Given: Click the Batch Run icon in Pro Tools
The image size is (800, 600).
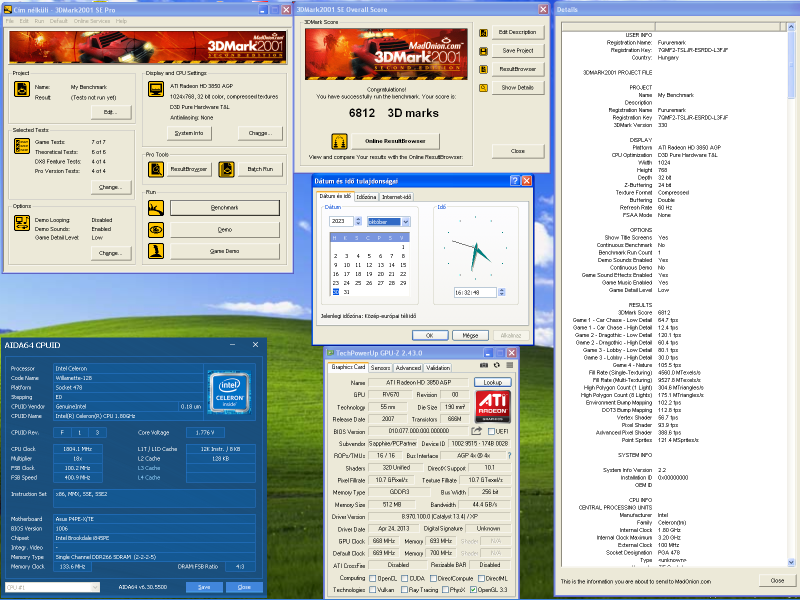Looking at the screenshot, I should (226, 169).
